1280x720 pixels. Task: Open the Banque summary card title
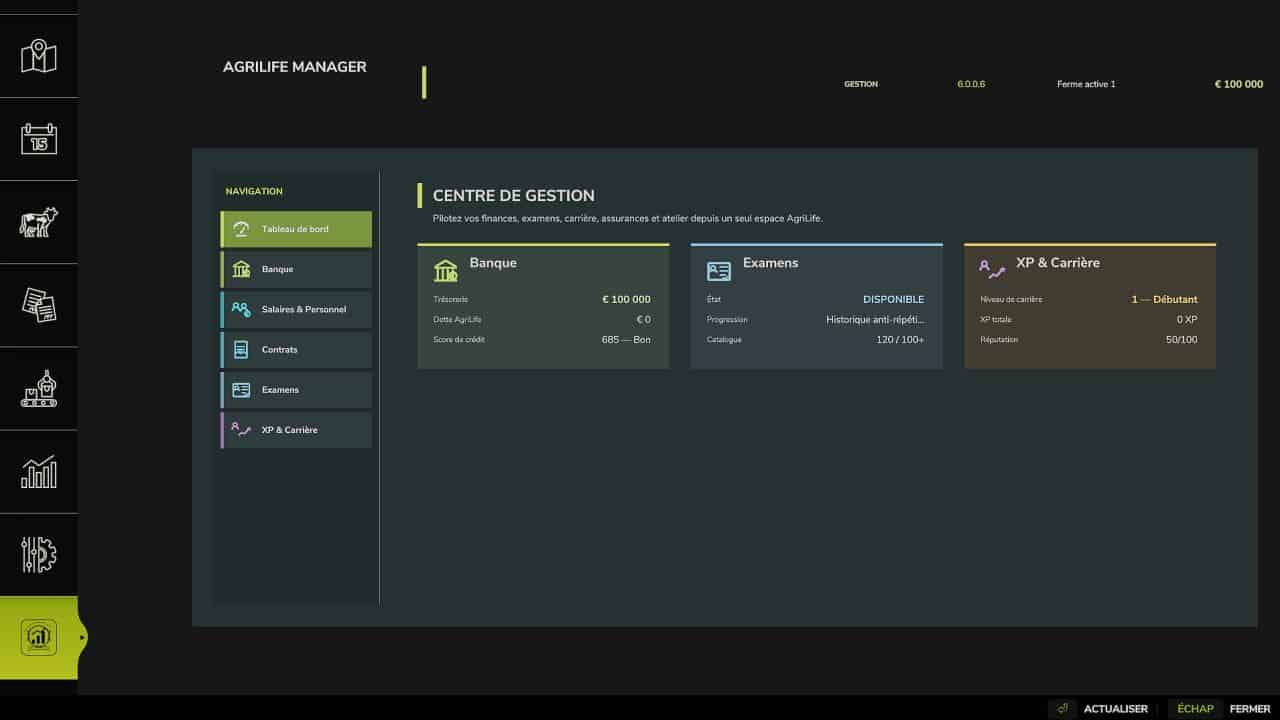(493, 263)
